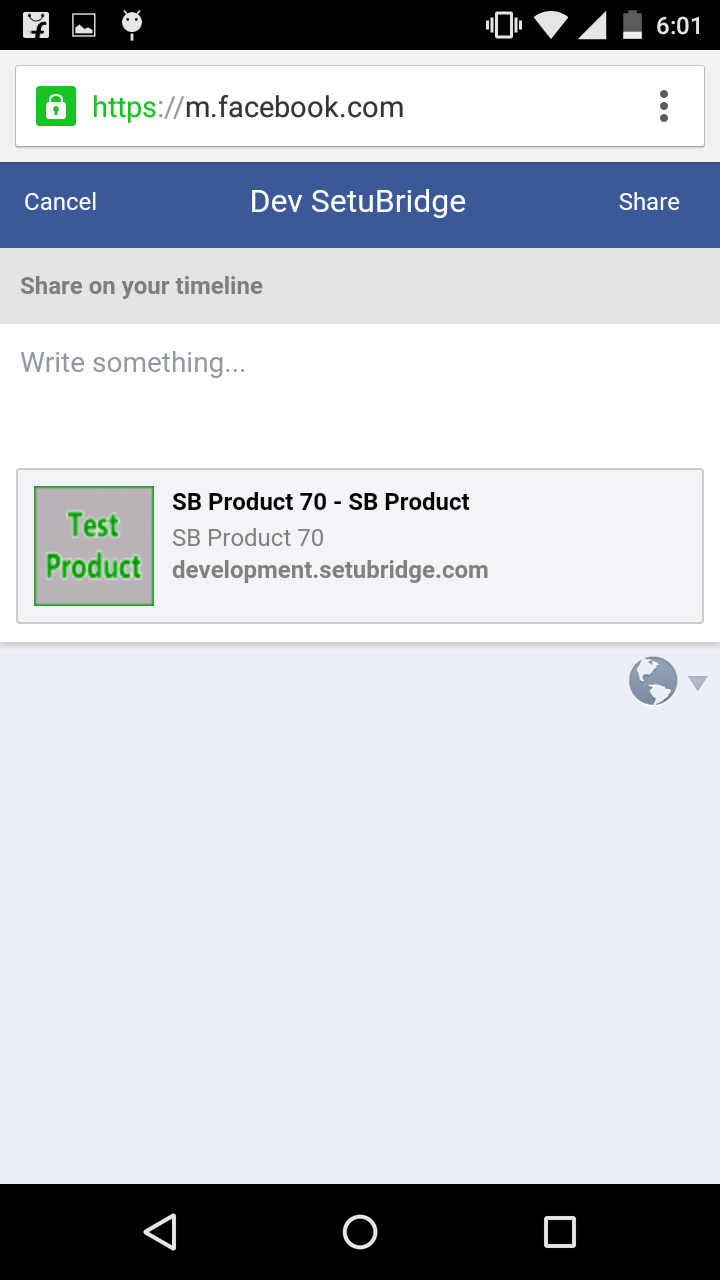Tap the battery status icon
720x1280 pixels.
coord(632,25)
